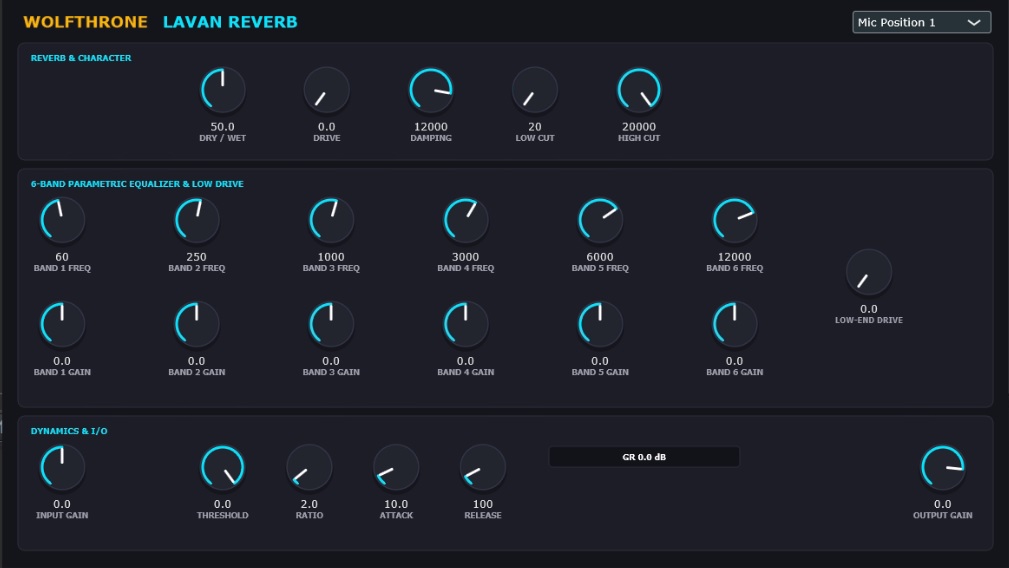The height and width of the screenshot is (568, 1009).
Task: Click the Band 1 Freq knob
Action: tap(62, 220)
